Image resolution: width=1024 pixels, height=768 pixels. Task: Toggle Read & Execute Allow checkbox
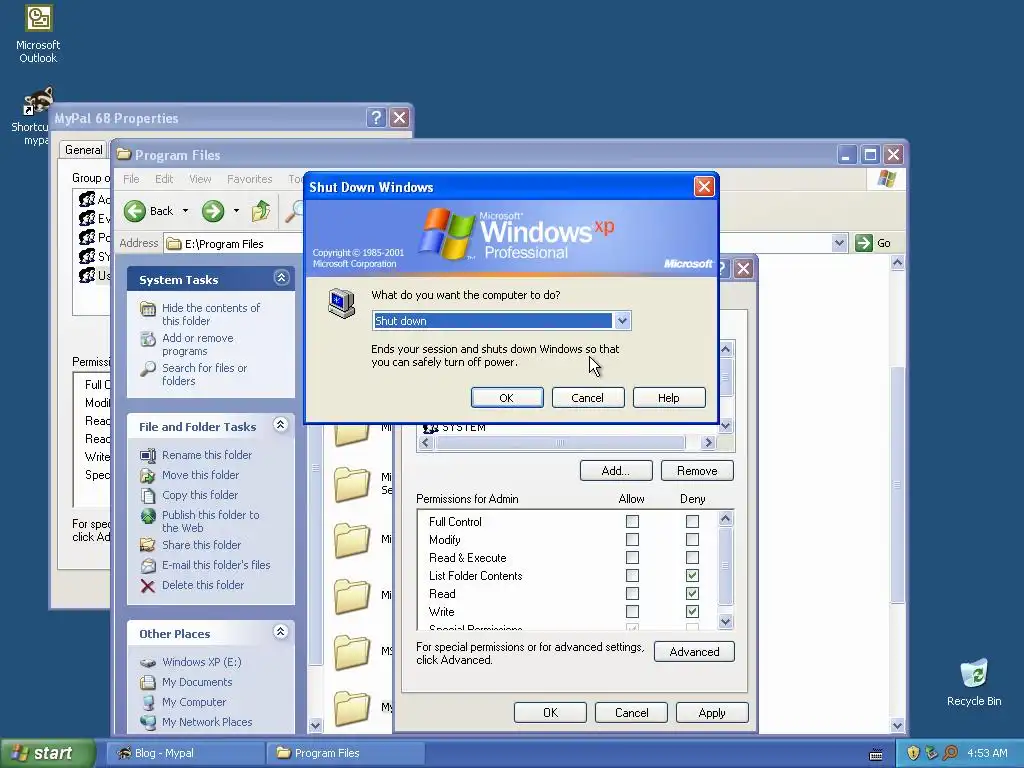point(632,558)
